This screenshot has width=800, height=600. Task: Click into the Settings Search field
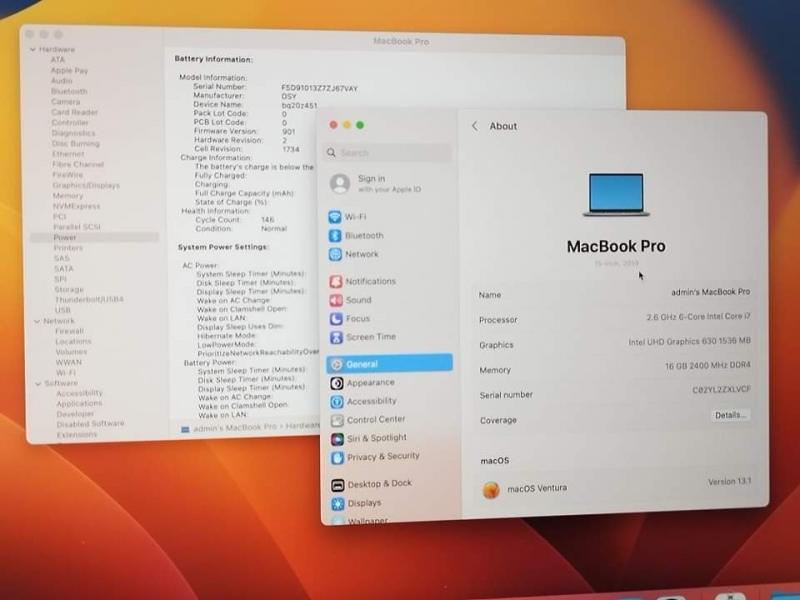pyautogui.click(x=388, y=153)
